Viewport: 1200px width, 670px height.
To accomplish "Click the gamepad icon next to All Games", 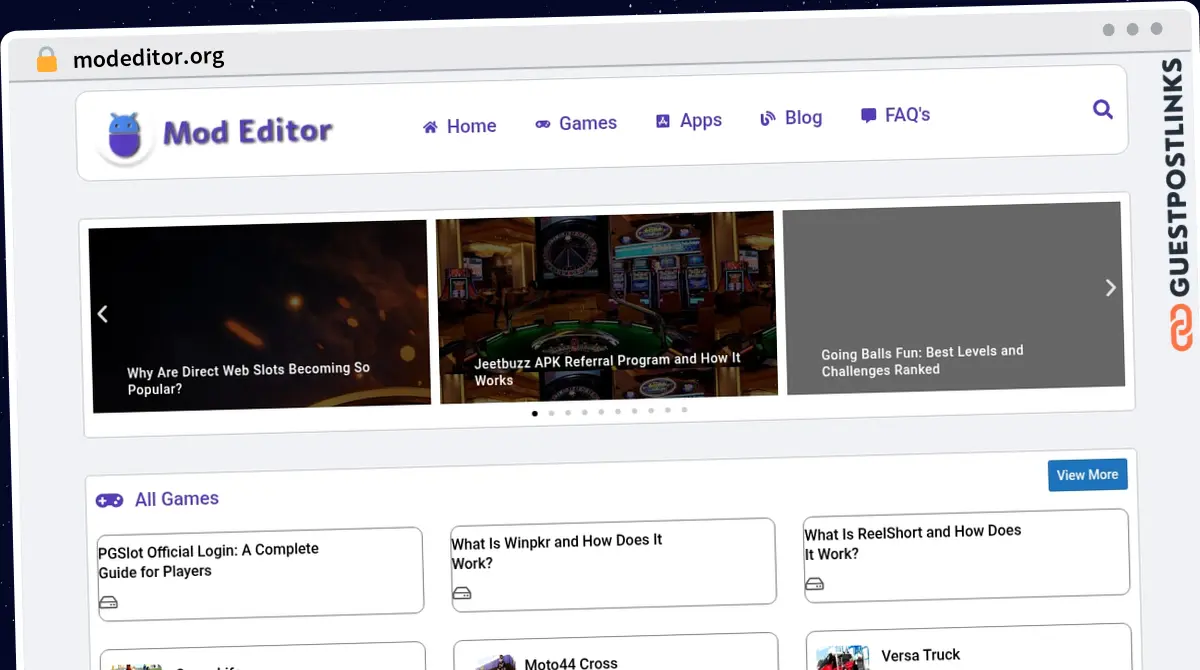I will pos(109,500).
